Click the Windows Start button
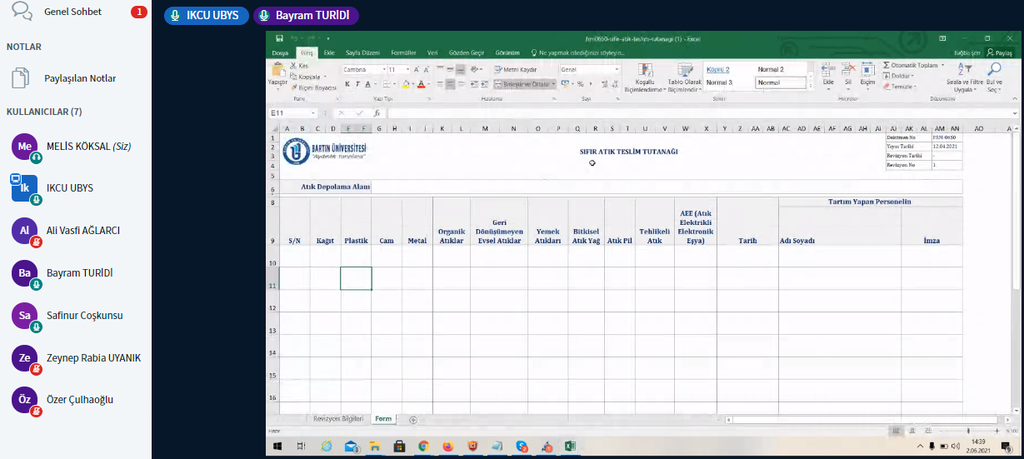 pyautogui.click(x=278, y=447)
